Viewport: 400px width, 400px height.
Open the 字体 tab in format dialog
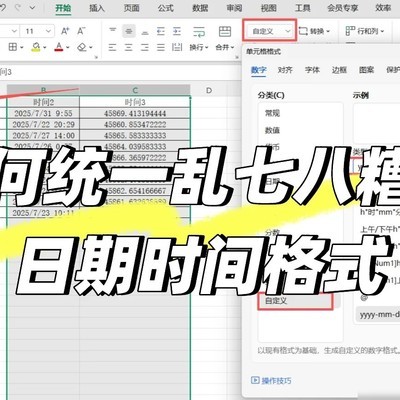click(x=312, y=70)
